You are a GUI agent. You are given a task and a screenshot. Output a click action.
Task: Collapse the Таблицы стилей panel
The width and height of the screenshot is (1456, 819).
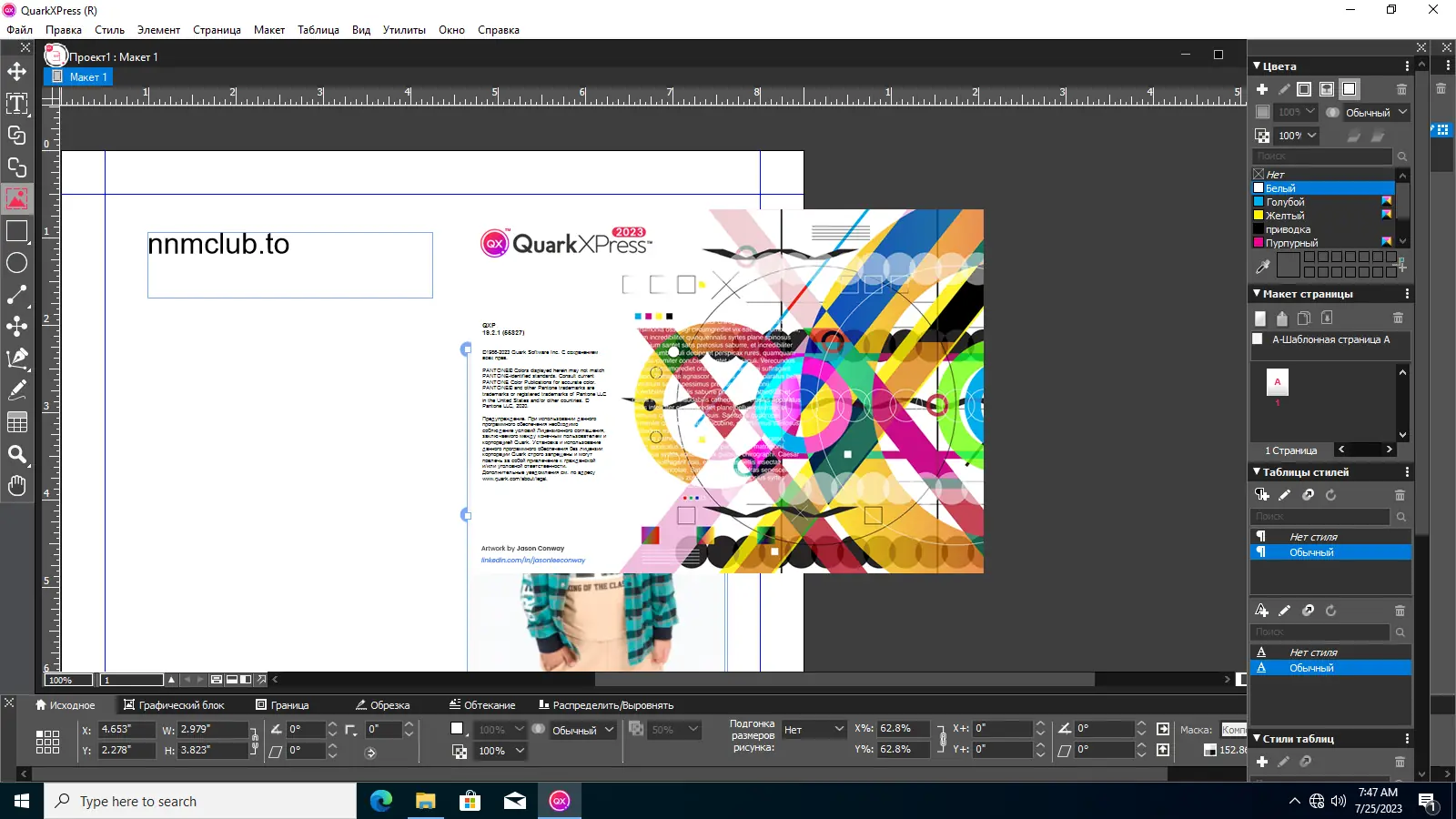1257,472
